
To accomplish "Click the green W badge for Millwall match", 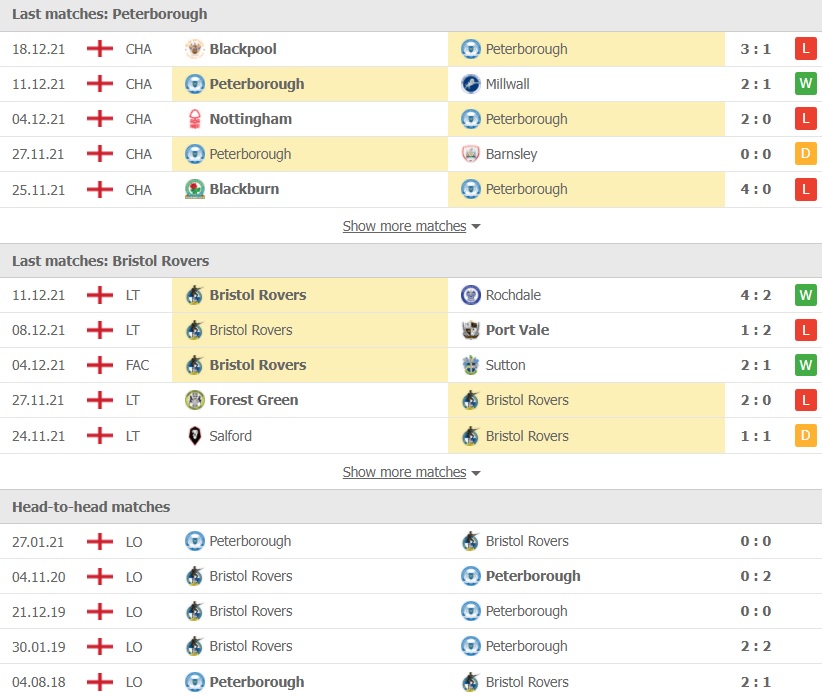I will 806,84.
